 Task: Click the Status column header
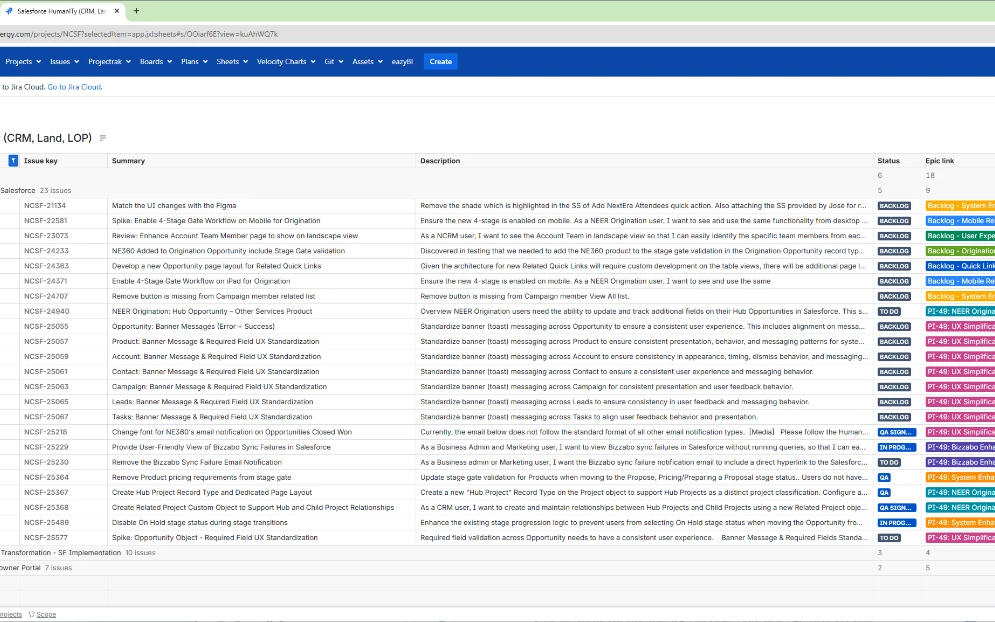coord(888,161)
